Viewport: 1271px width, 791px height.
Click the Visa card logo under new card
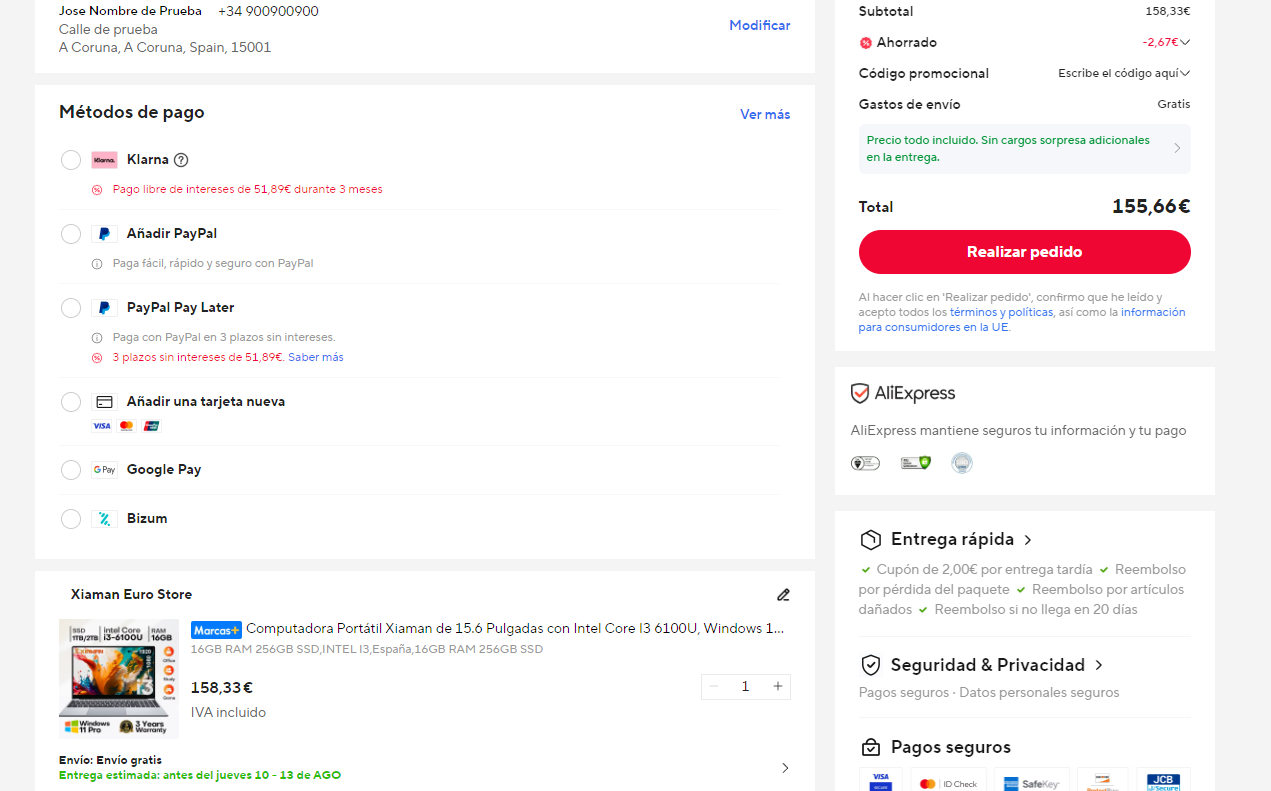pos(101,426)
